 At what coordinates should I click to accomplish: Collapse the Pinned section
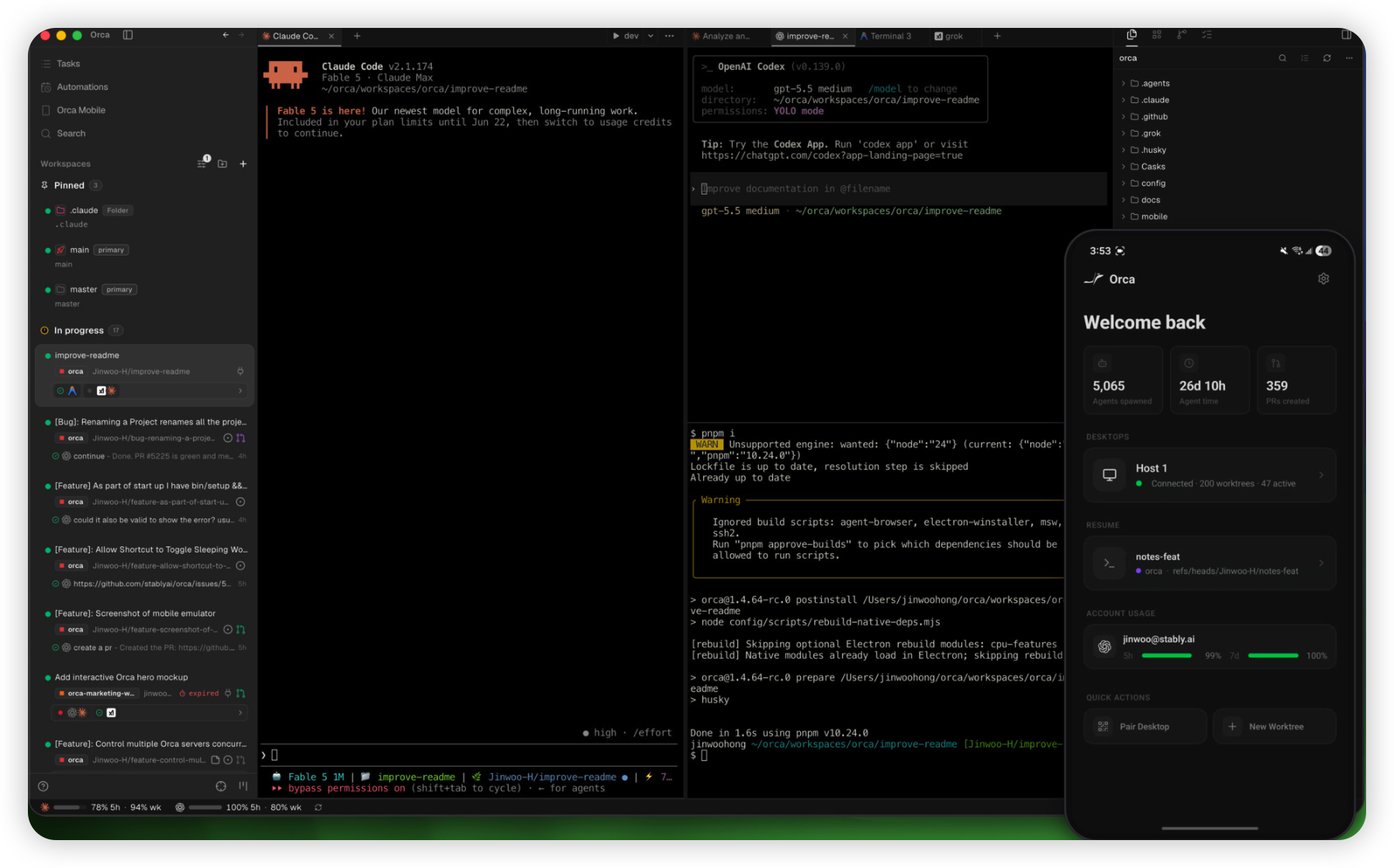click(x=70, y=185)
